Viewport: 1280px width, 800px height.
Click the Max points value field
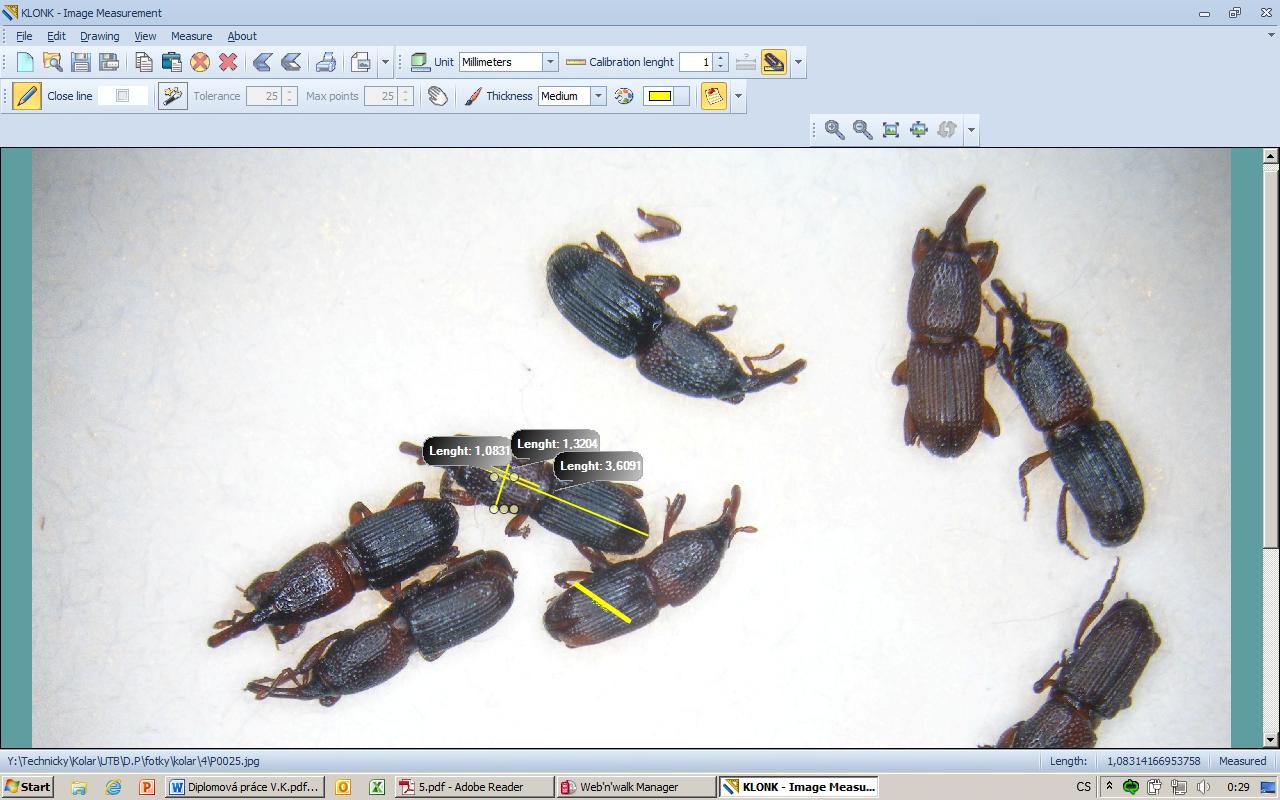point(381,96)
